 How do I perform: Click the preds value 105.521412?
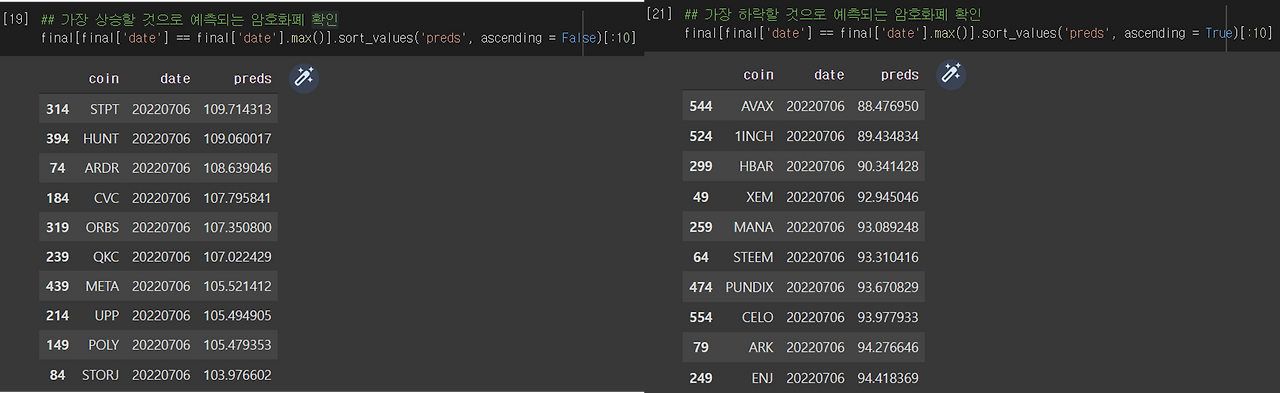[x=237, y=286]
